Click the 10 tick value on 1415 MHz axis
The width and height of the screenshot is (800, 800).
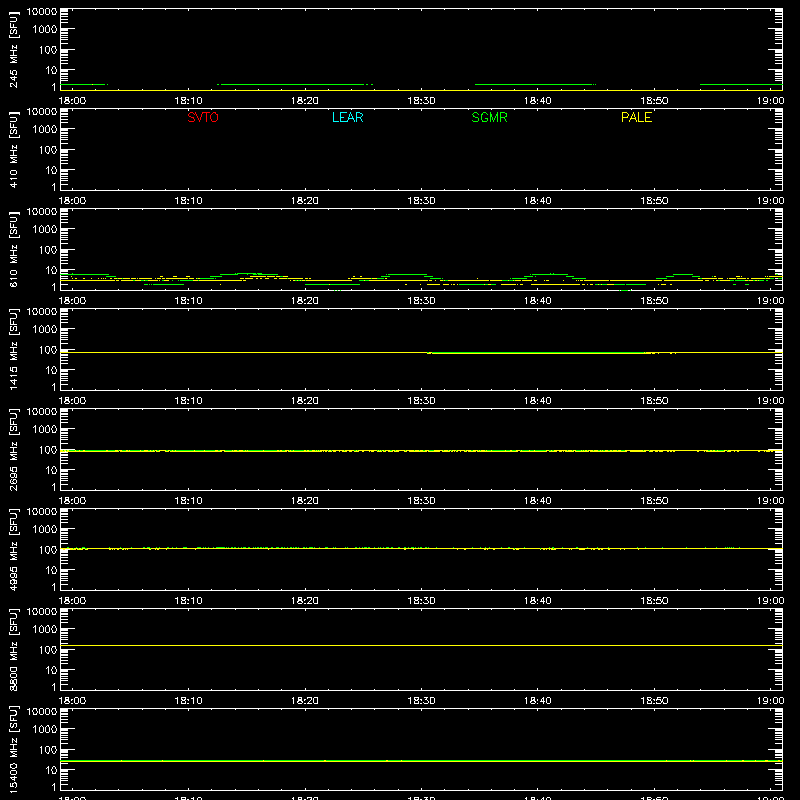point(51,370)
